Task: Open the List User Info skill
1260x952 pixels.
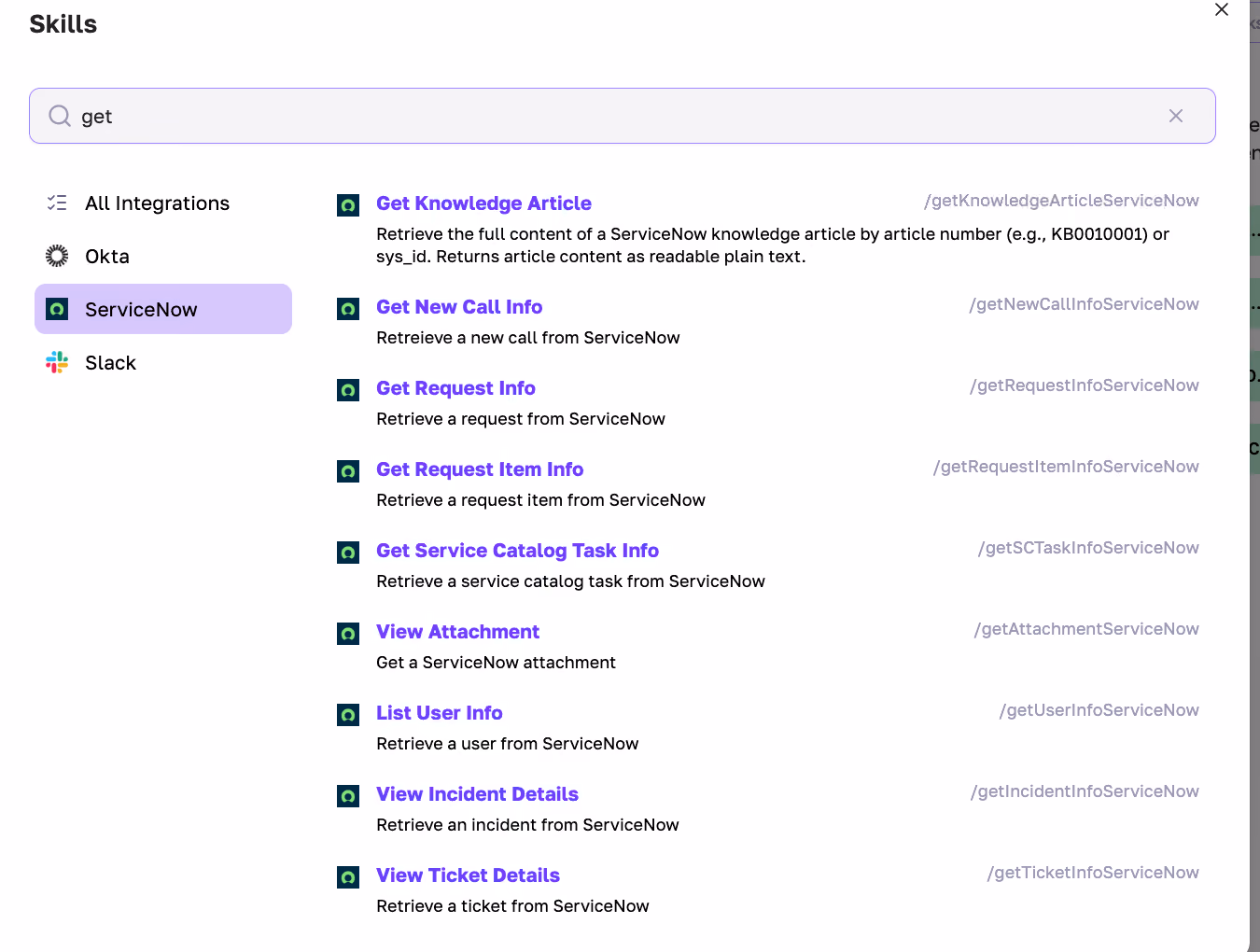Action: 439,713
